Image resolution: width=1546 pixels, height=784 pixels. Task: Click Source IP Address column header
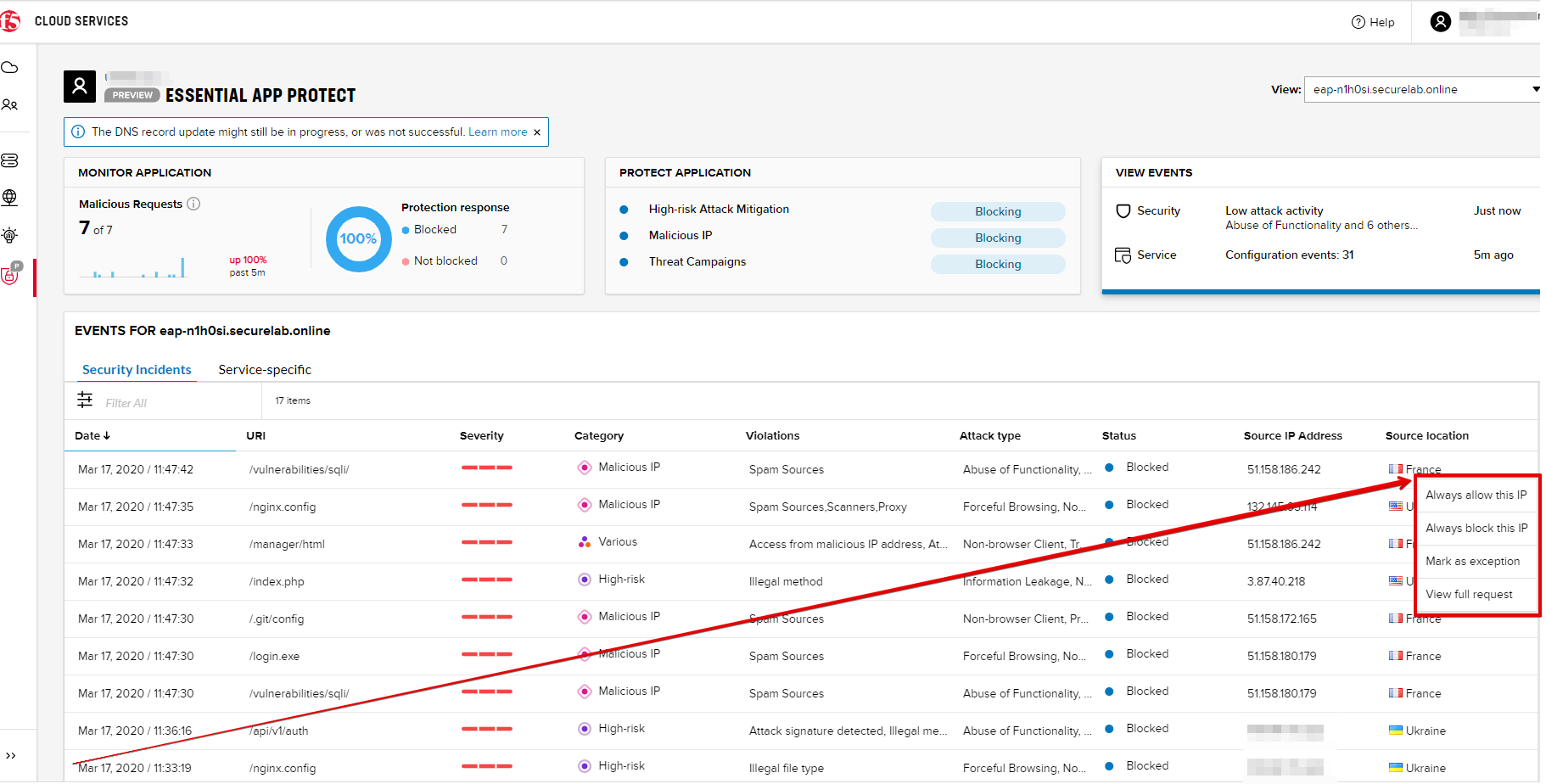[1292, 435]
